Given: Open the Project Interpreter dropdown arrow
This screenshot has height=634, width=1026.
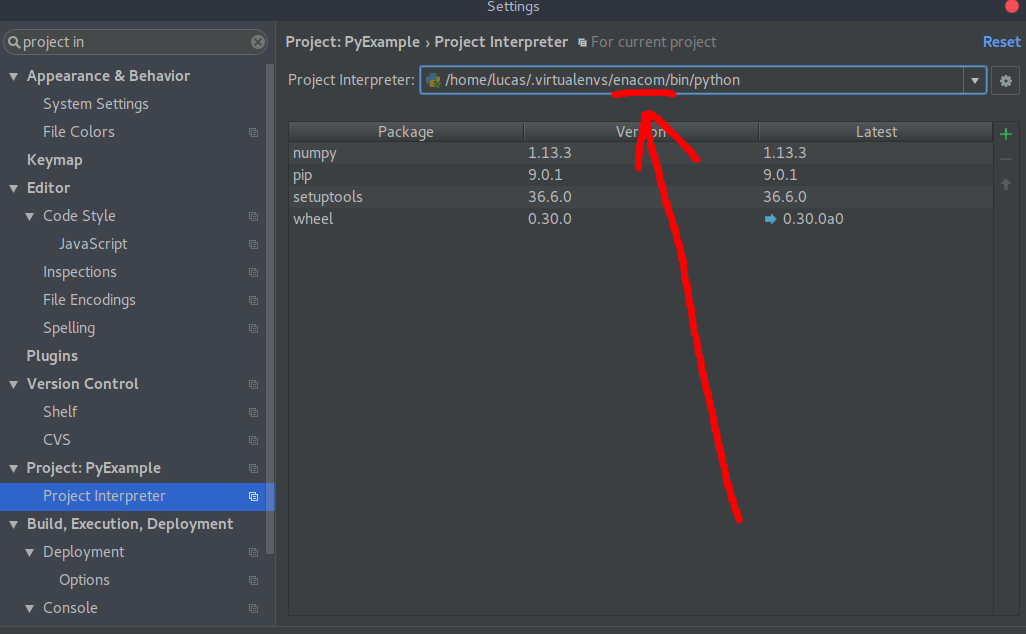Looking at the screenshot, I should pos(974,80).
